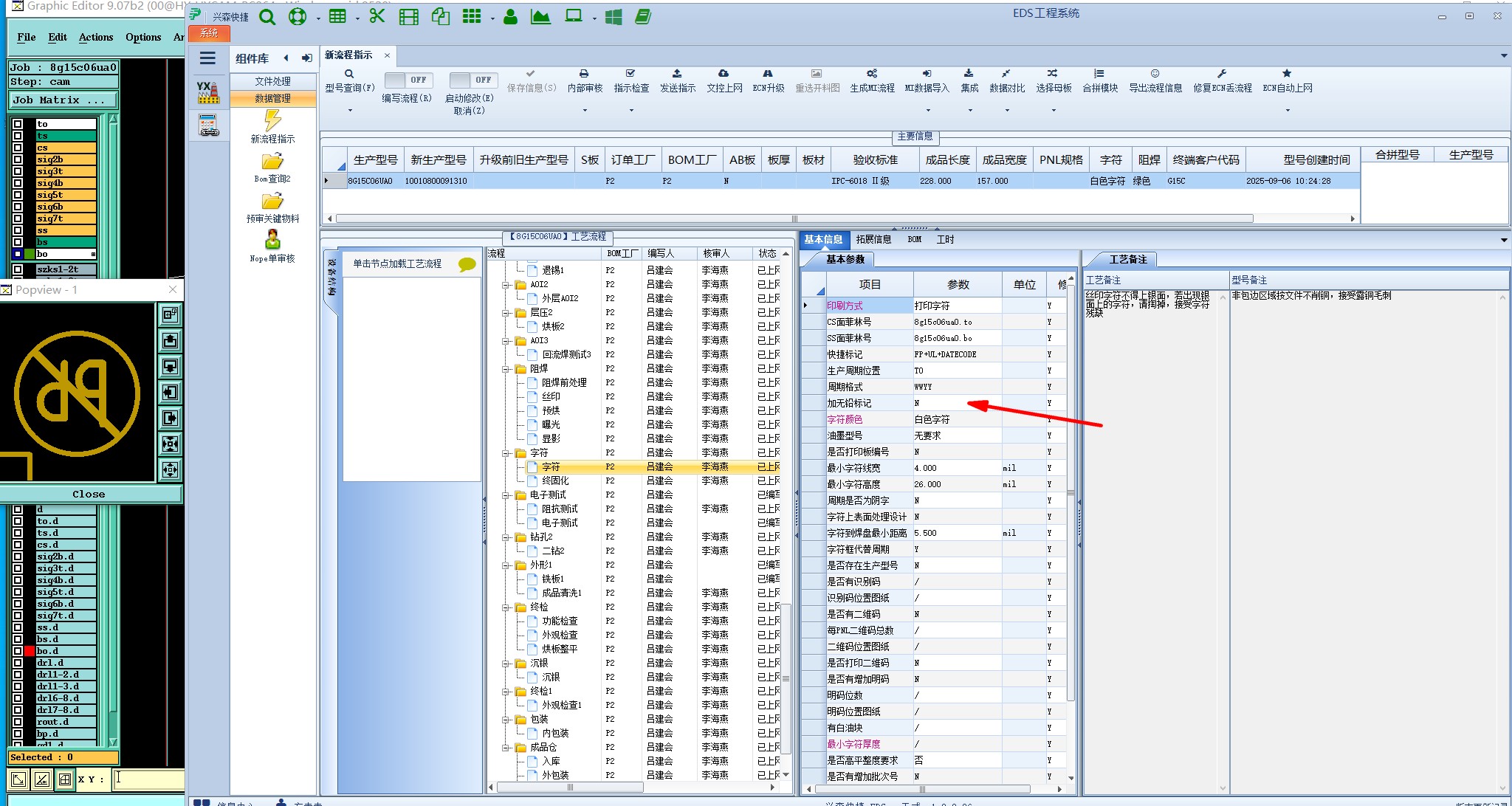
Task: Click the 导出流程信息 smiley icon
Action: click(1155, 74)
